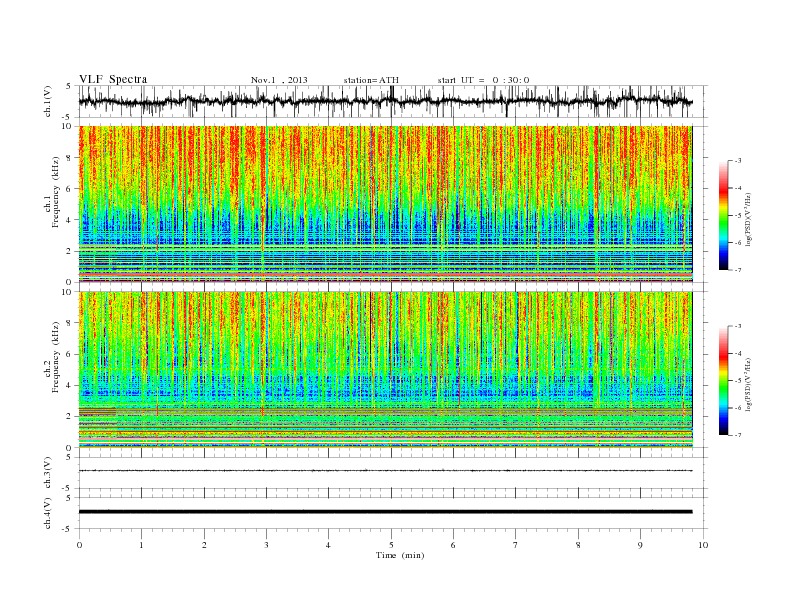792x612 pixels.
Task: Click the ch.3 flat waveform trace
Action: (x=385, y=471)
